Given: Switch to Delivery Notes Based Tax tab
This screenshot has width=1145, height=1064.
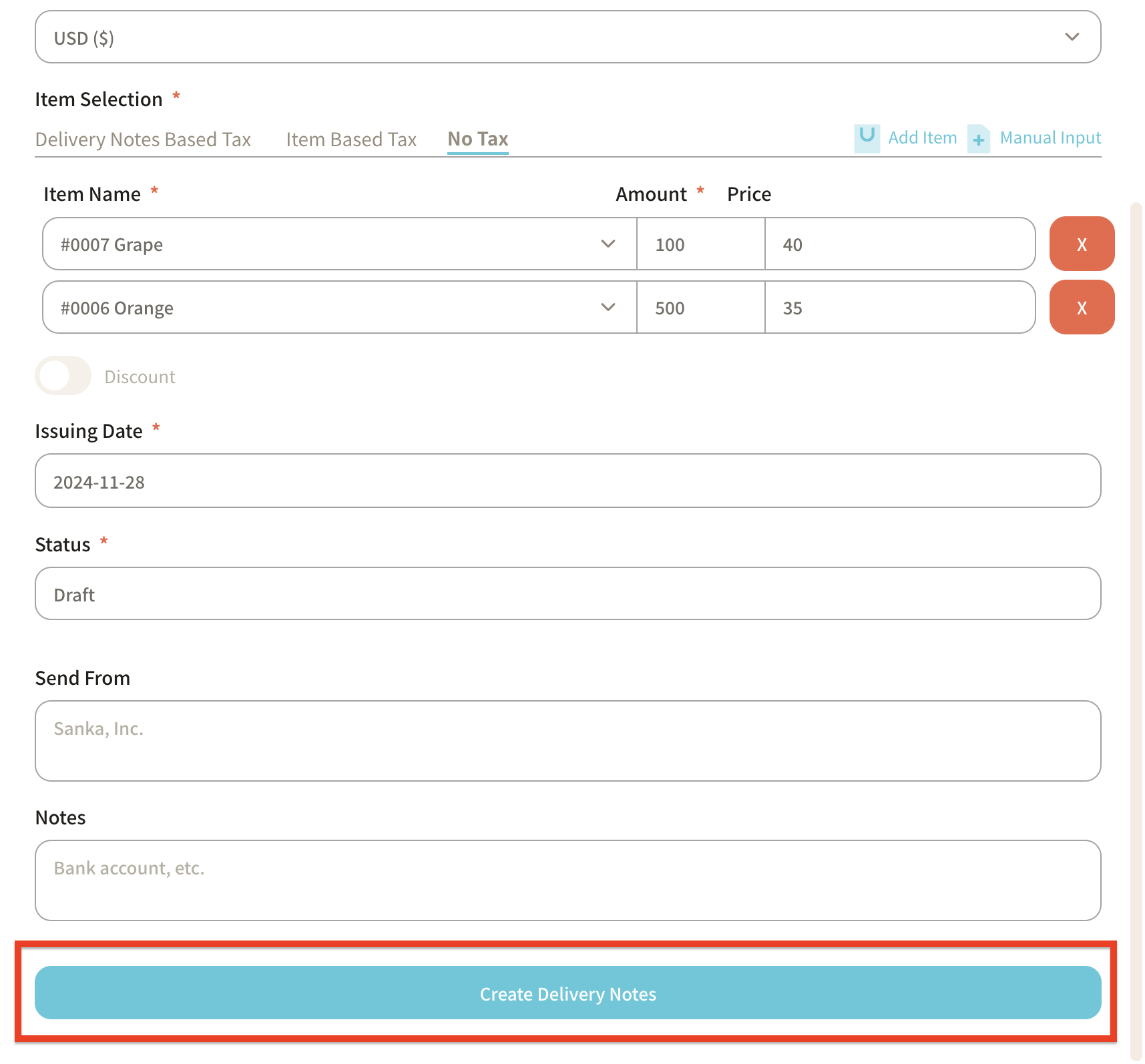Looking at the screenshot, I should (143, 140).
